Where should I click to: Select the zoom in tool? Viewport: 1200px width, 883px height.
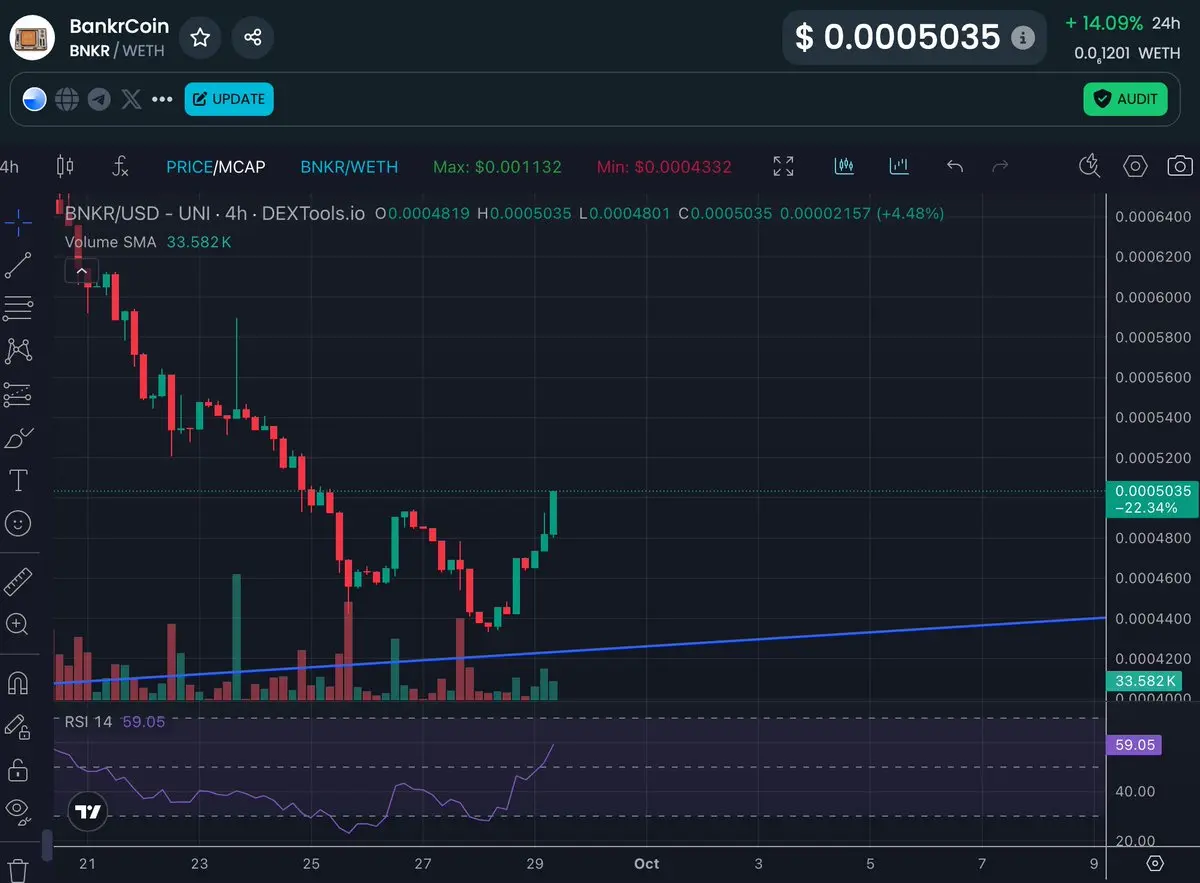pos(18,624)
